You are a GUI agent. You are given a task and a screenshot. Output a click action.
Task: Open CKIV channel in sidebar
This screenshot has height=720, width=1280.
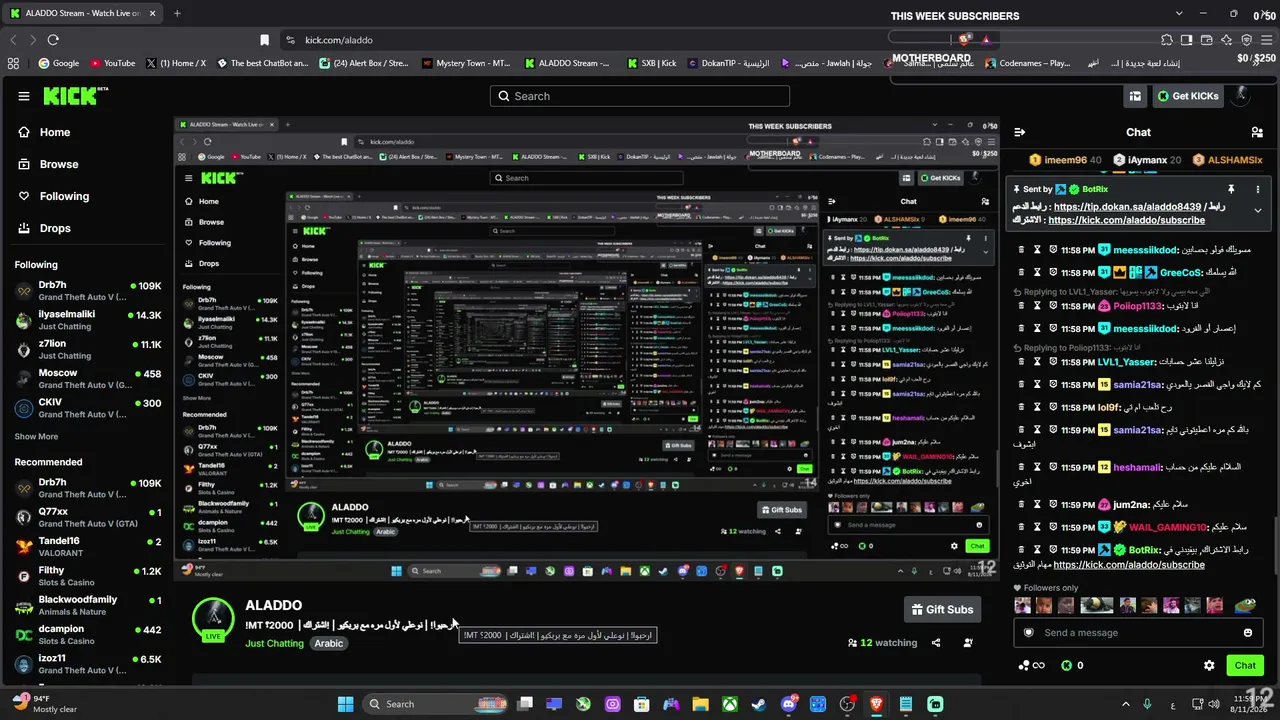pos(88,408)
